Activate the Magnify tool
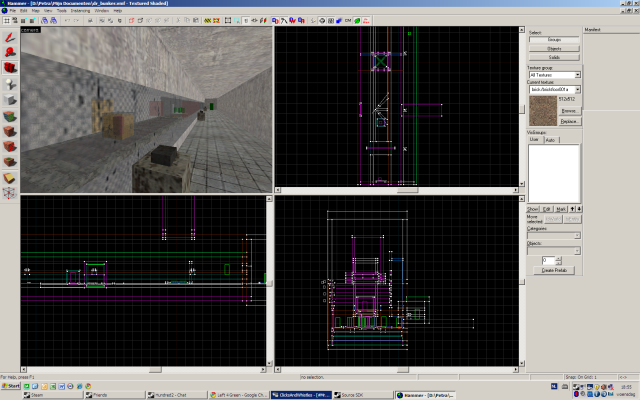The image size is (640, 400). coord(10,53)
